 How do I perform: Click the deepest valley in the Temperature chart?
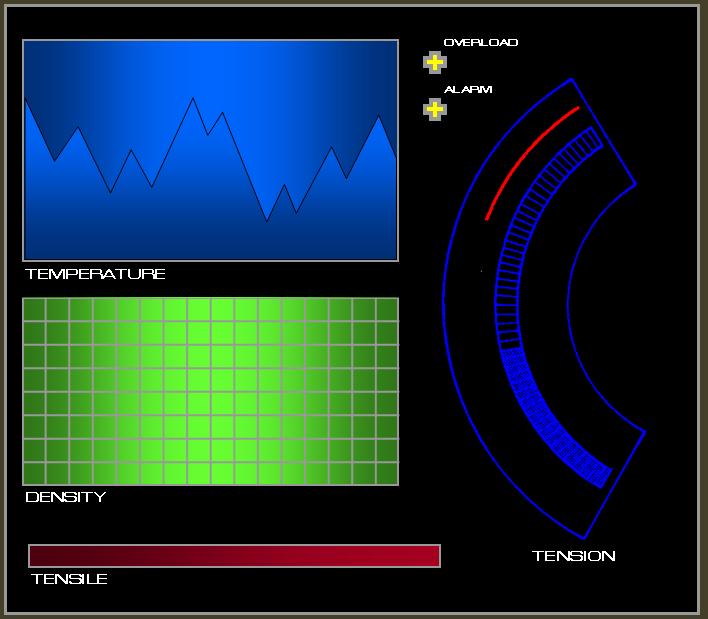coord(267,220)
